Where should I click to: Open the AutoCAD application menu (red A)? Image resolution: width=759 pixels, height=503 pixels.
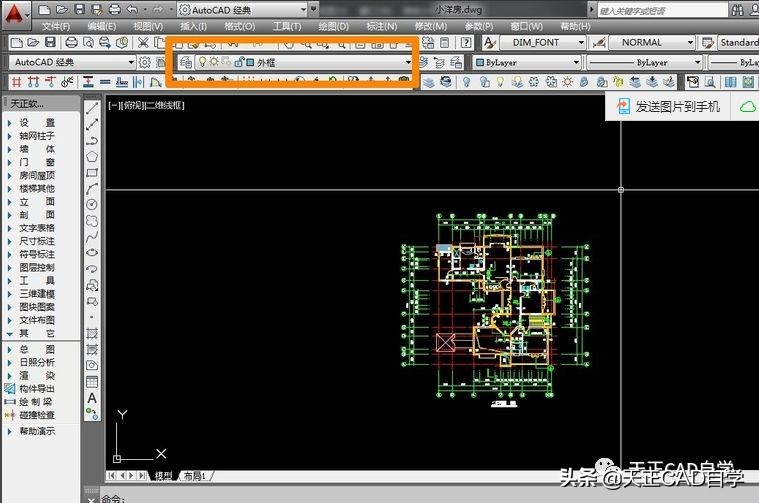pos(15,14)
